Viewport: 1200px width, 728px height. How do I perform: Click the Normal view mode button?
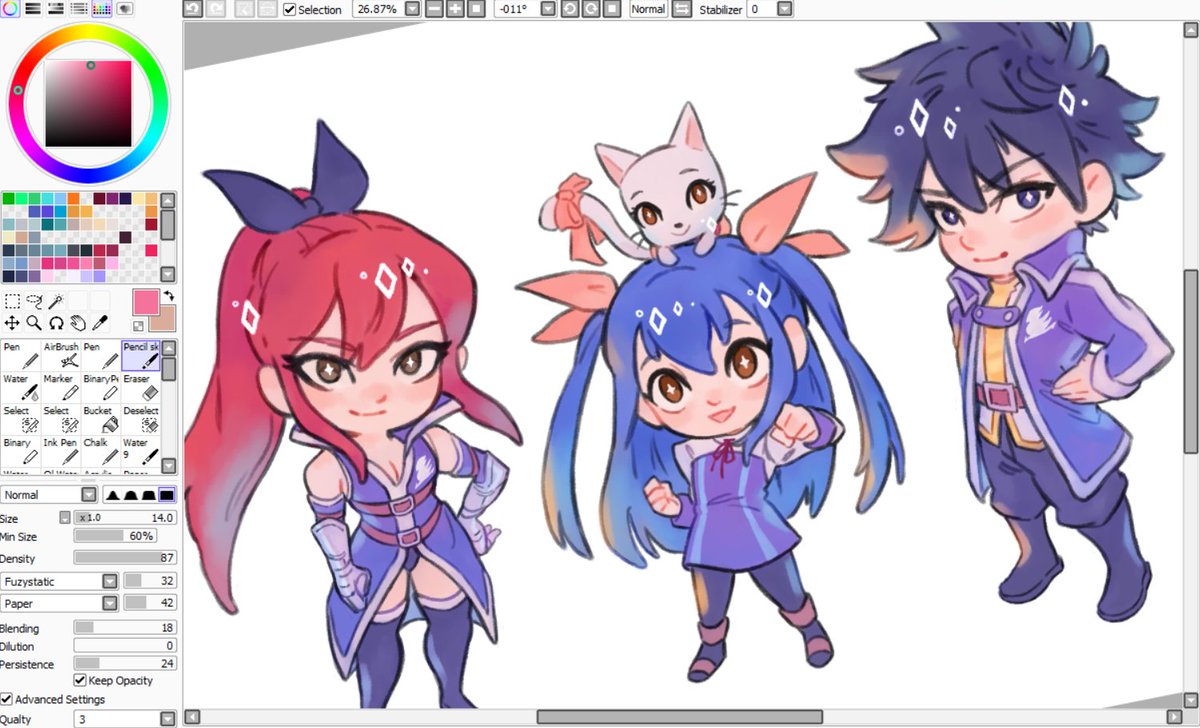click(x=648, y=9)
